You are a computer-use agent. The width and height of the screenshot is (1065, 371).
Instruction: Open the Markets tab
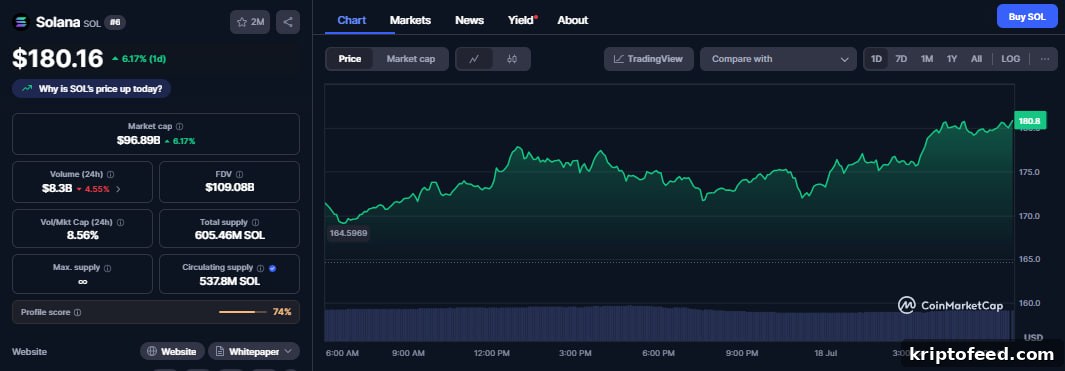[x=410, y=20]
